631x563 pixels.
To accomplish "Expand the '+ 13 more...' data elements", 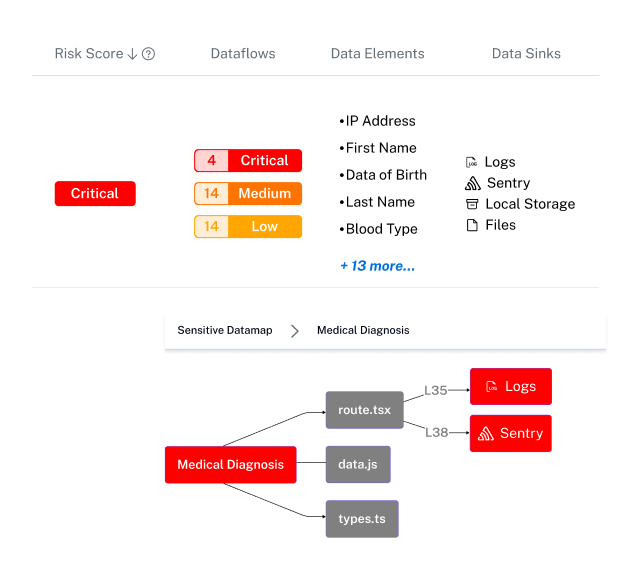I will (x=377, y=266).
